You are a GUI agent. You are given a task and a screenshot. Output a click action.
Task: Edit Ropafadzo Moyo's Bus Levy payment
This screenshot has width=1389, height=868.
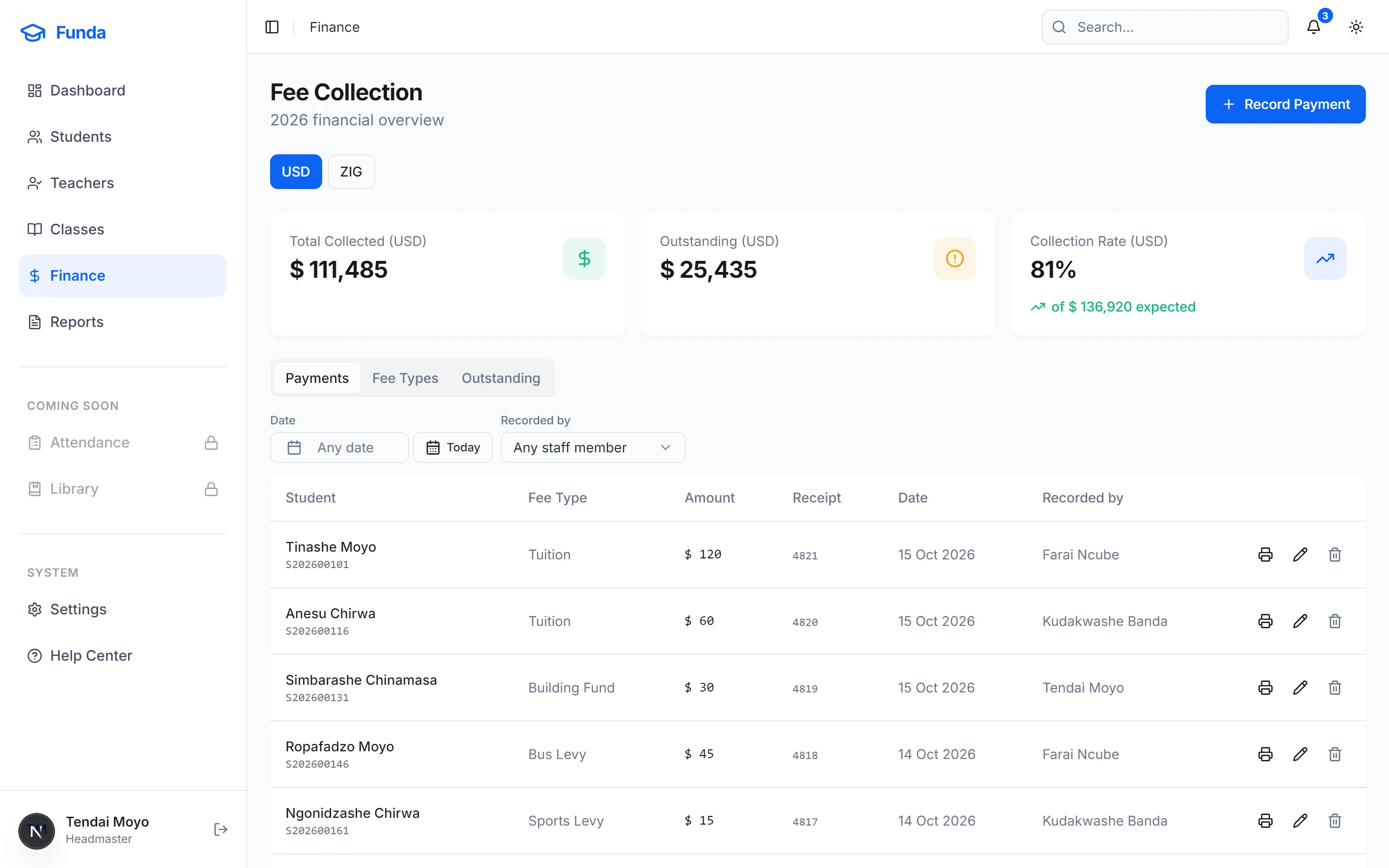1300,754
